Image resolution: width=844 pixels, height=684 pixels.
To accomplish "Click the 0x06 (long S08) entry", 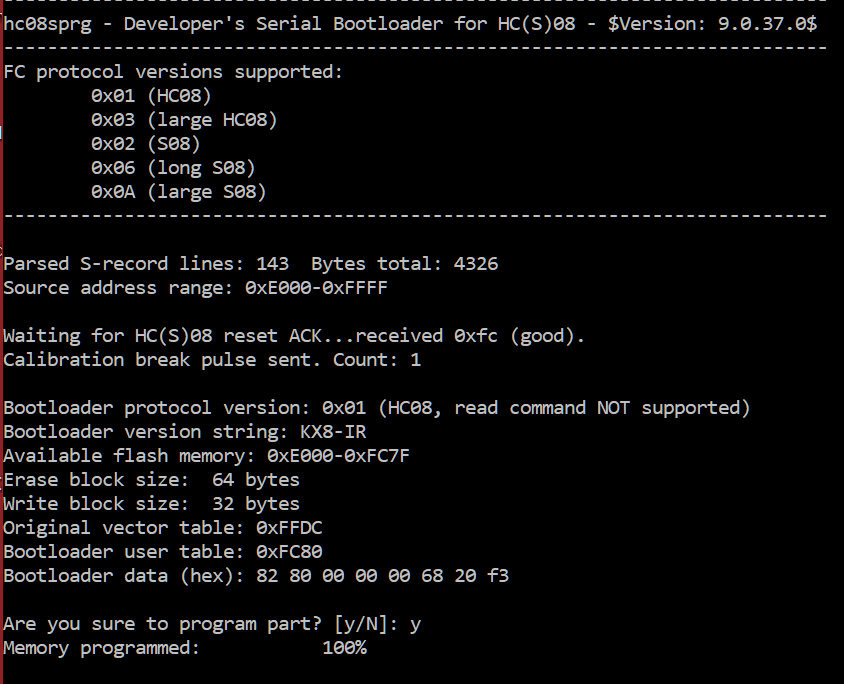I will click(173, 168).
